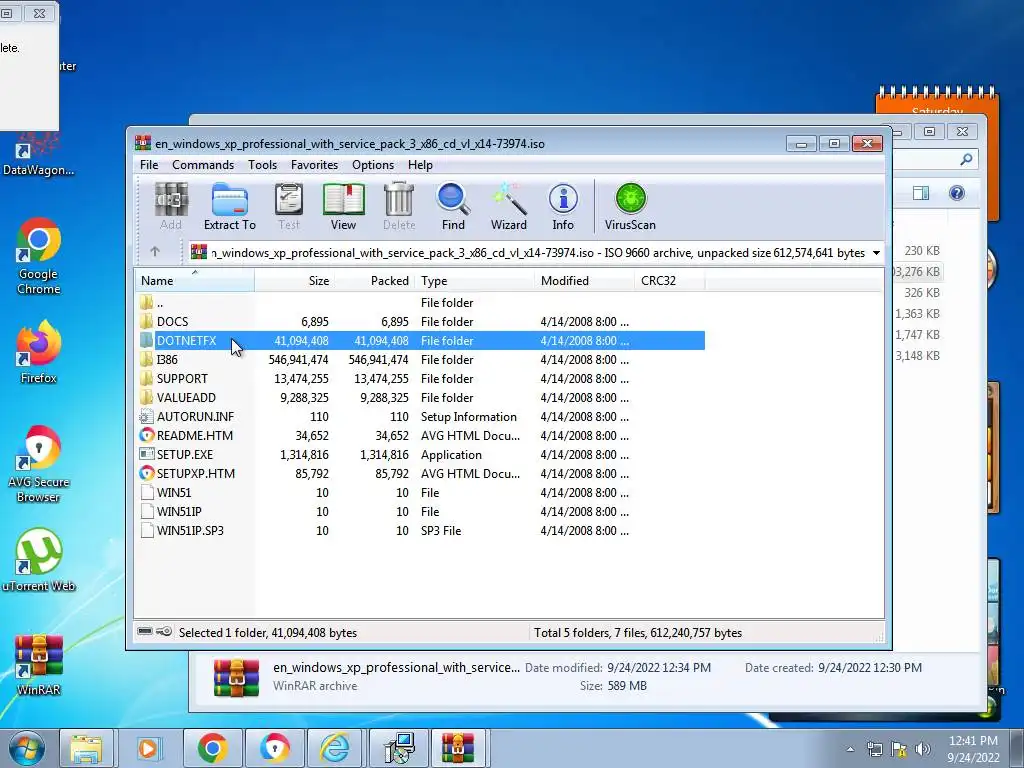Image resolution: width=1024 pixels, height=768 pixels.
Task: Click the Find magnifier icon
Action: pyautogui.click(x=453, y=206)
